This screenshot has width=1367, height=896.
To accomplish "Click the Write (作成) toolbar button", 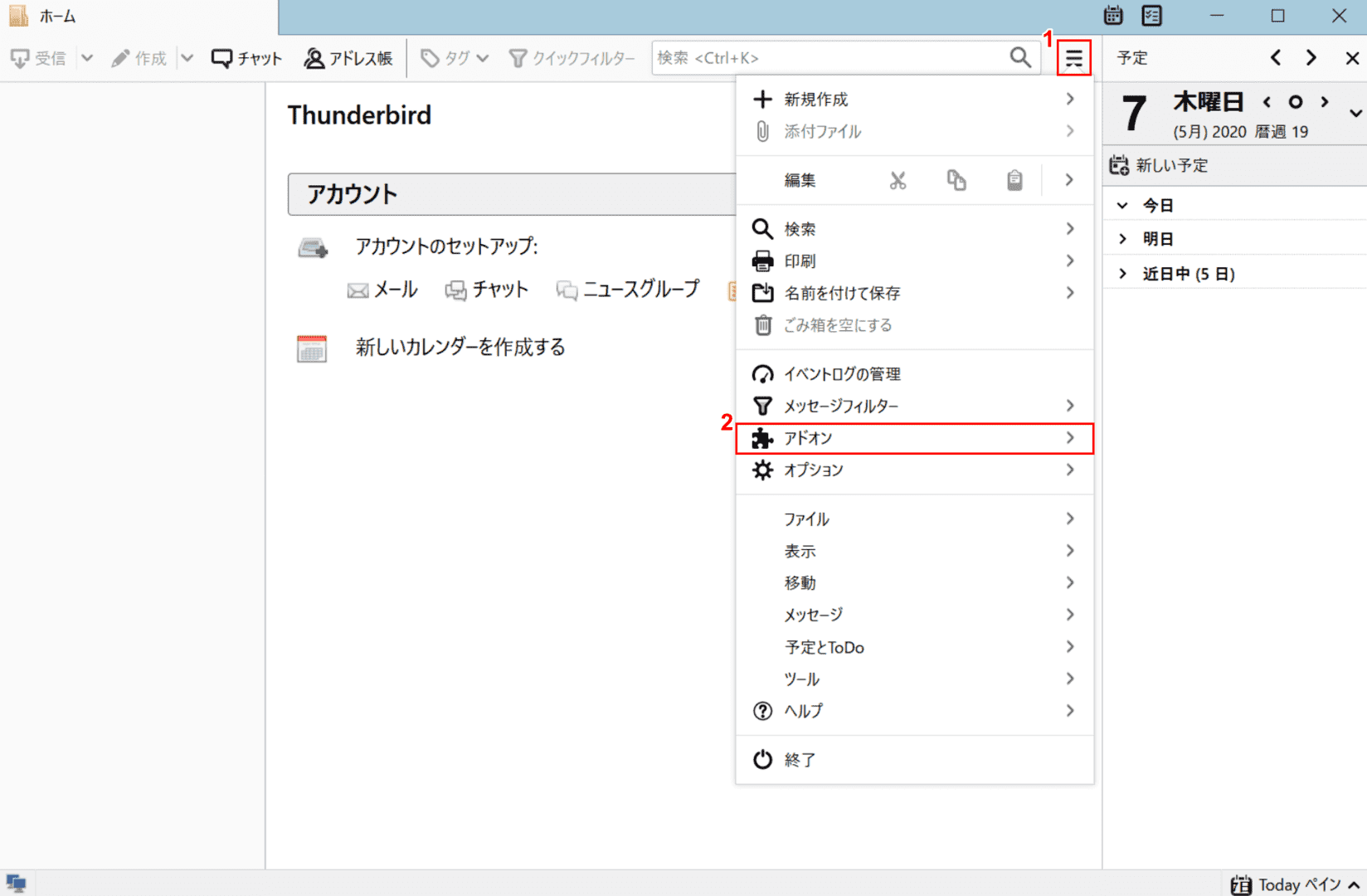I will 139,58.
